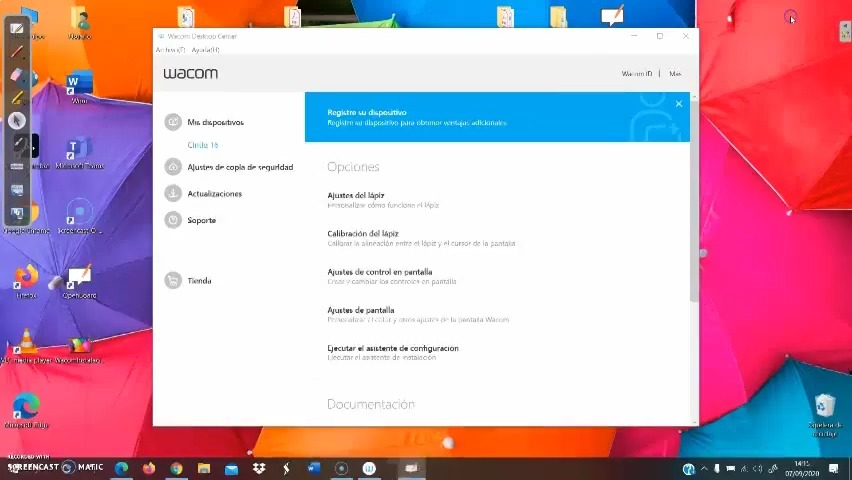Screen dimensions: 852x480
Task: Select the arrow pointer tool in floating palette
Action: [x=17, y=120]
